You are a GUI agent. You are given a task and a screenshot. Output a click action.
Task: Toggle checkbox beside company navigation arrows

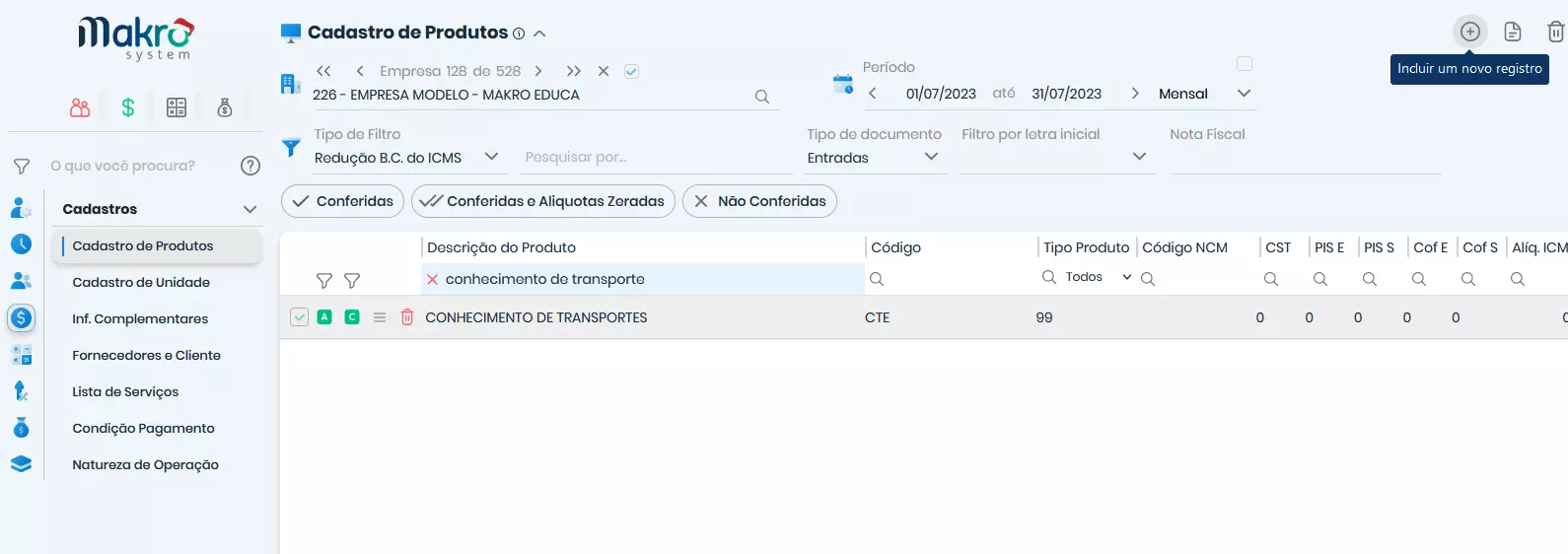tap(631, 71)
